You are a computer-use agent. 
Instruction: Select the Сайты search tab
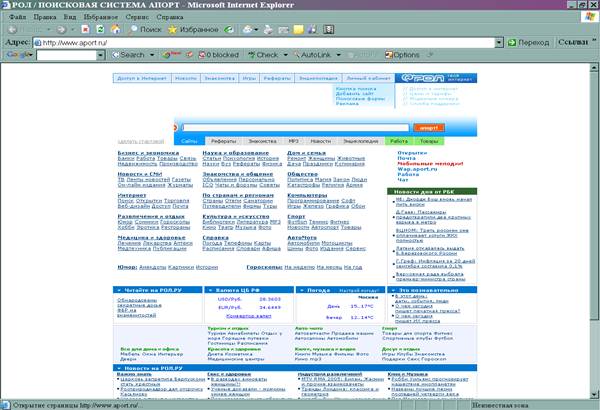(x=189, y=141)
